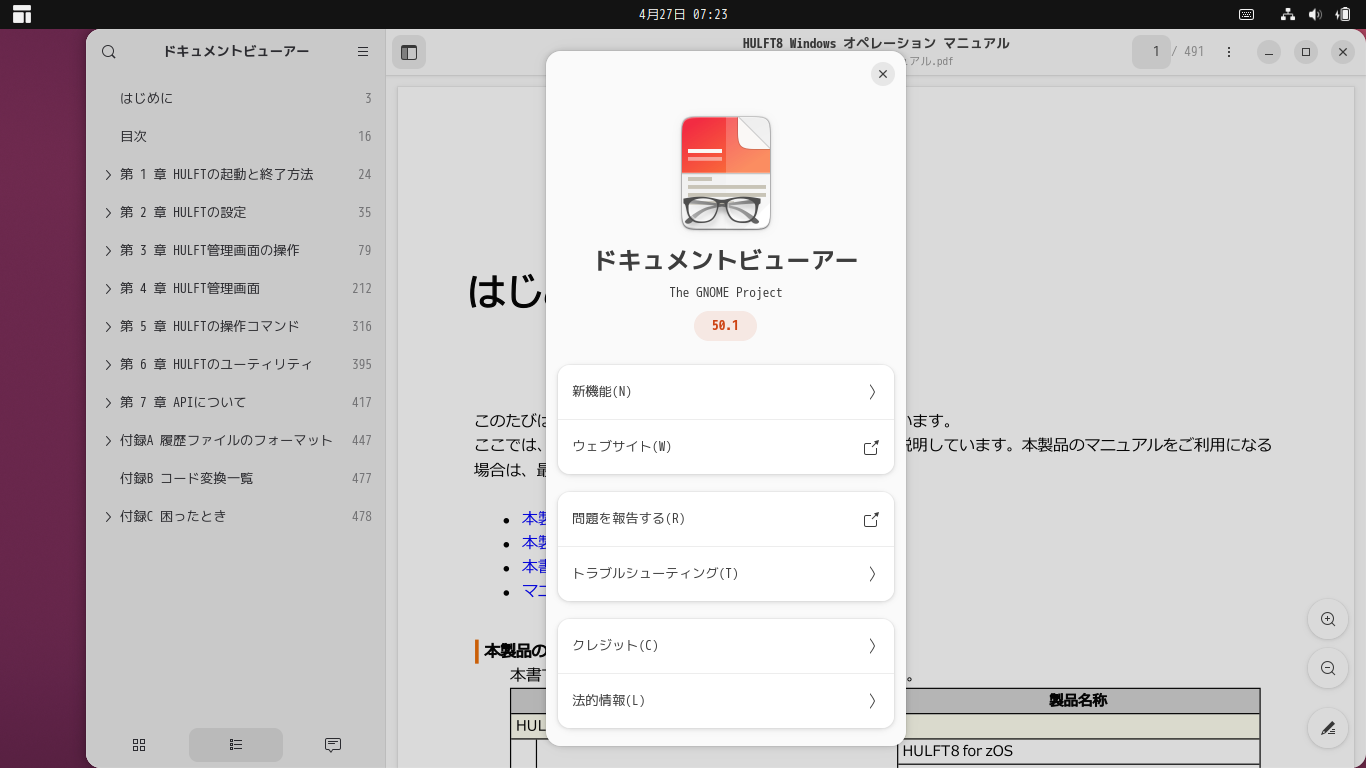Open the ウェブサイト link in the dialog

[x=725, y=447]
